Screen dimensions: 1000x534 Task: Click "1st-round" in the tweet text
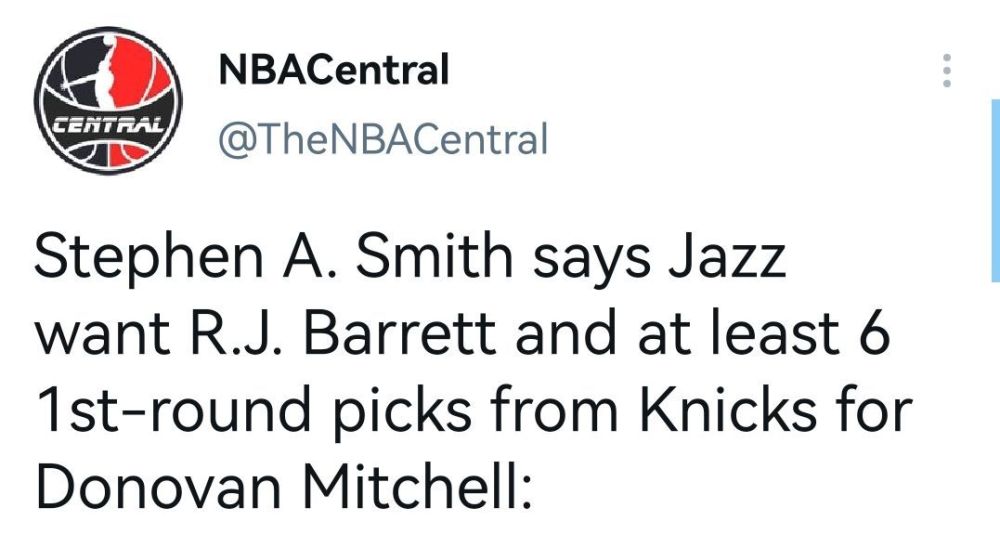[173, 408]
